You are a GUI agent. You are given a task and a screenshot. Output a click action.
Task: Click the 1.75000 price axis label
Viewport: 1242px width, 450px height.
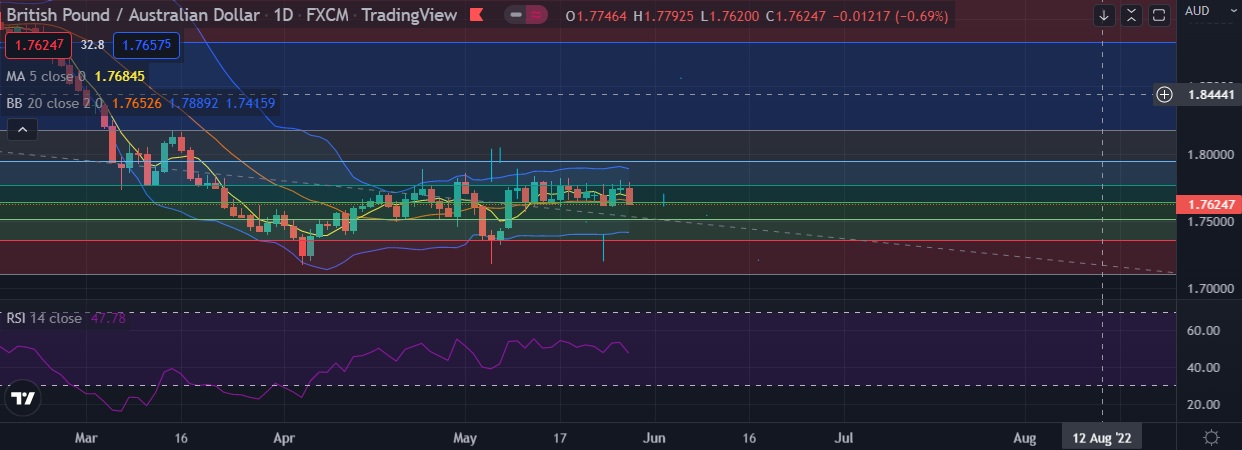1209,221
